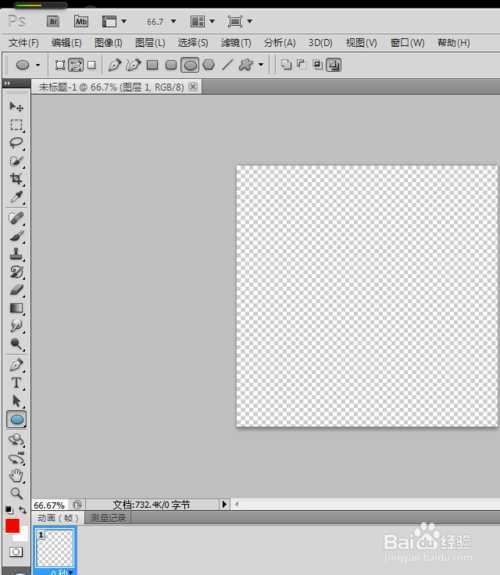Open status bar info arrow menu
The width and height of the screenshot is (500, 575).
pos(225,504)
